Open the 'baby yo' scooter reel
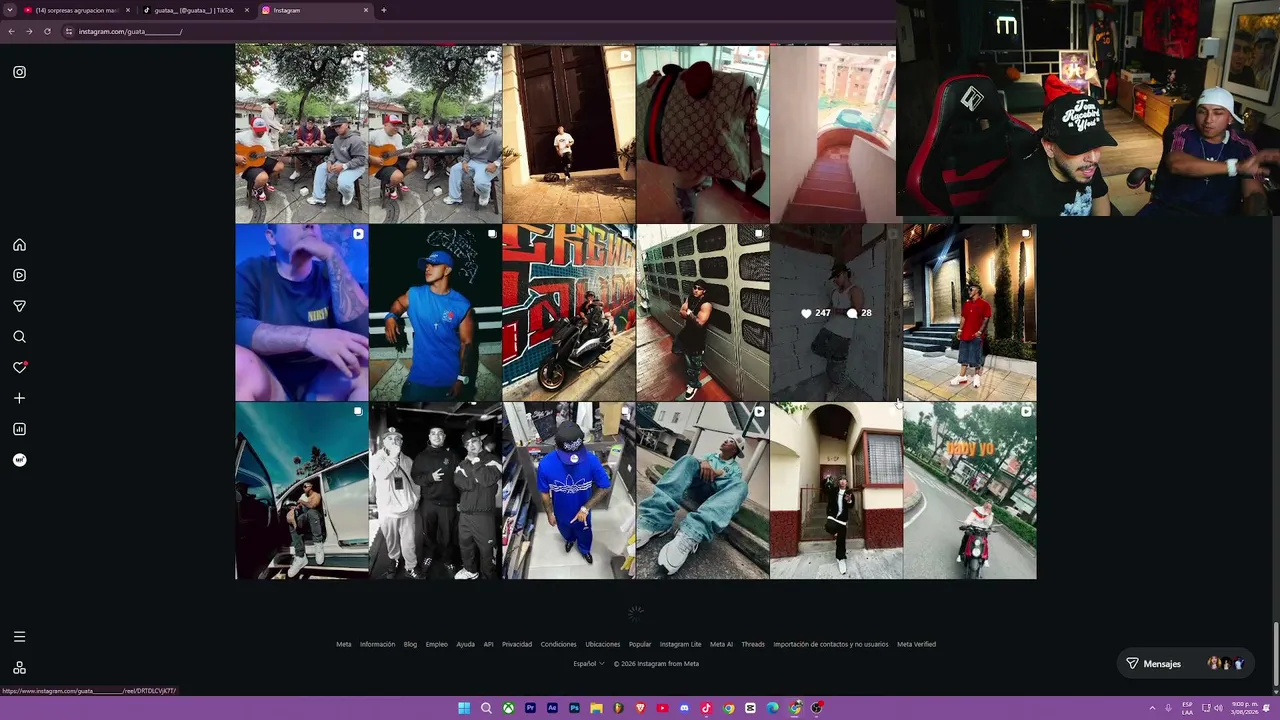1280x720 pixels. click(x=970, y=491)
